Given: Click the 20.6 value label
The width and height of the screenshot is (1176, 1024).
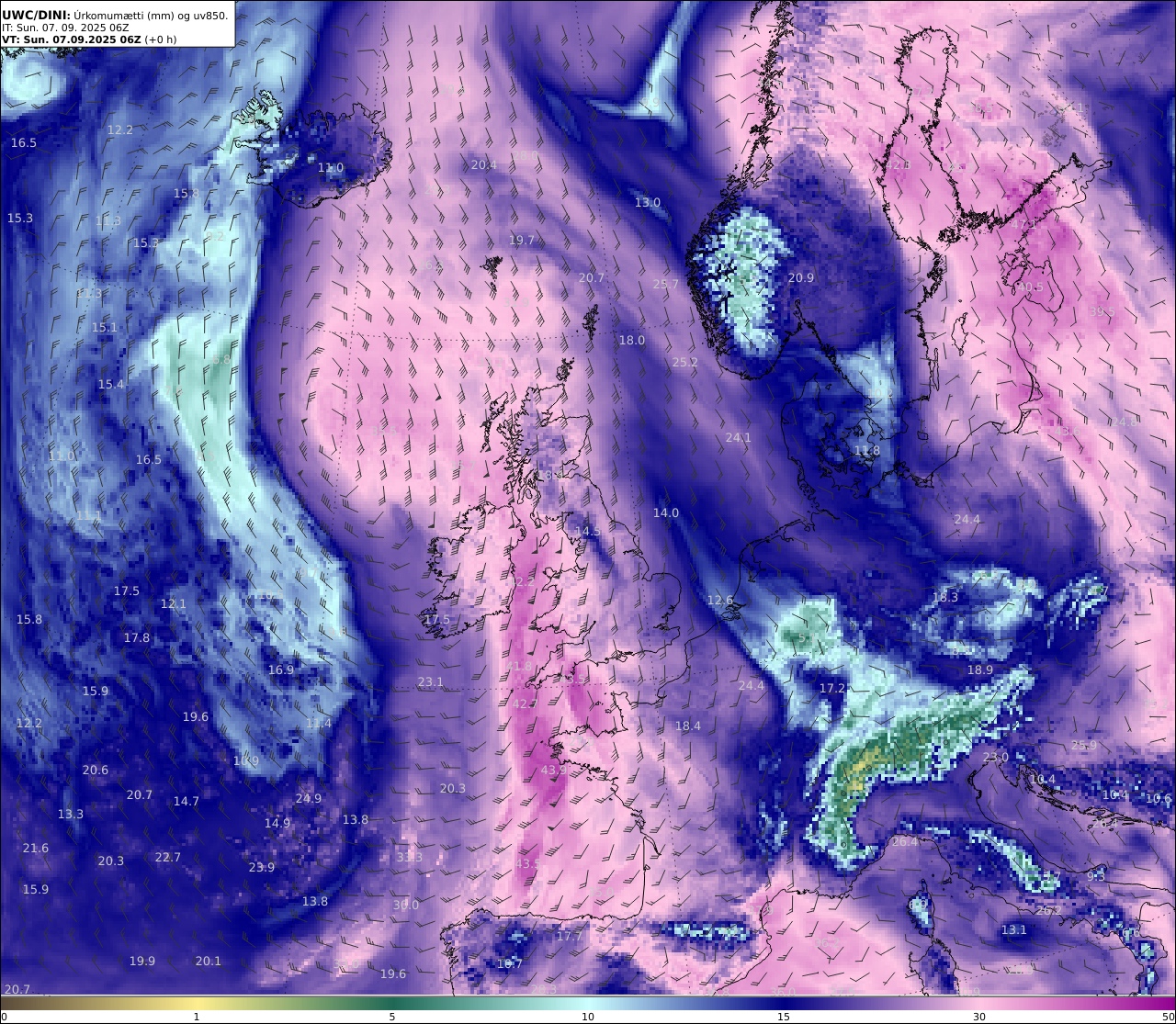Looking at the screenshot, I should 96,770.
